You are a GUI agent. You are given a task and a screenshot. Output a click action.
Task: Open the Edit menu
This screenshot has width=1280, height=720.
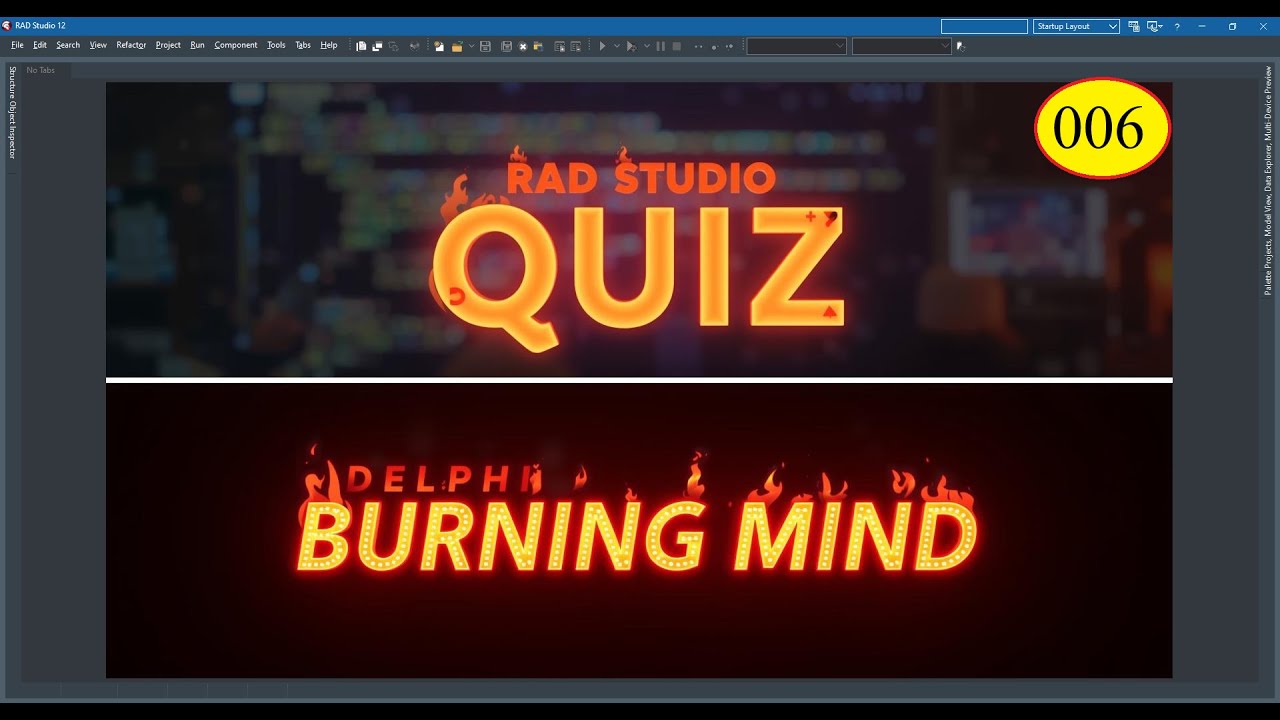coord(40,45)
